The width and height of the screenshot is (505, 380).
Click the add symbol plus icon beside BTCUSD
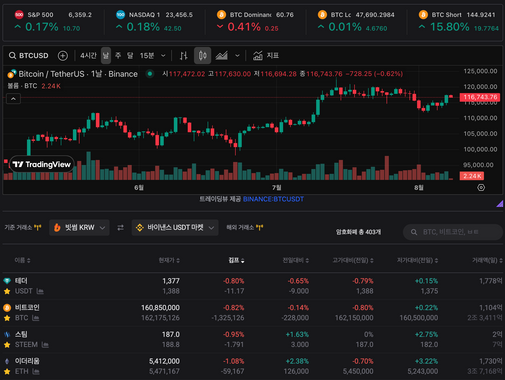pos(63,56)
